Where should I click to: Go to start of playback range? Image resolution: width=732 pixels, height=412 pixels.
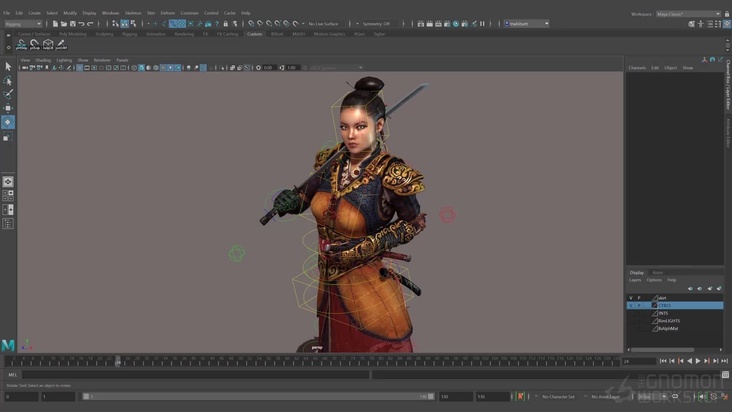coord(663,361)
